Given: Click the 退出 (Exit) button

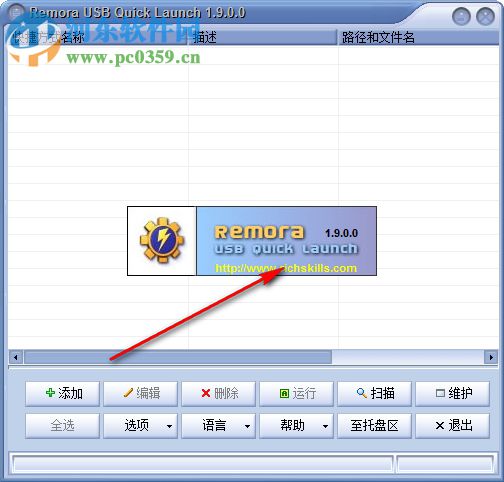Looking at the screenshot, I should pos(452,426).
